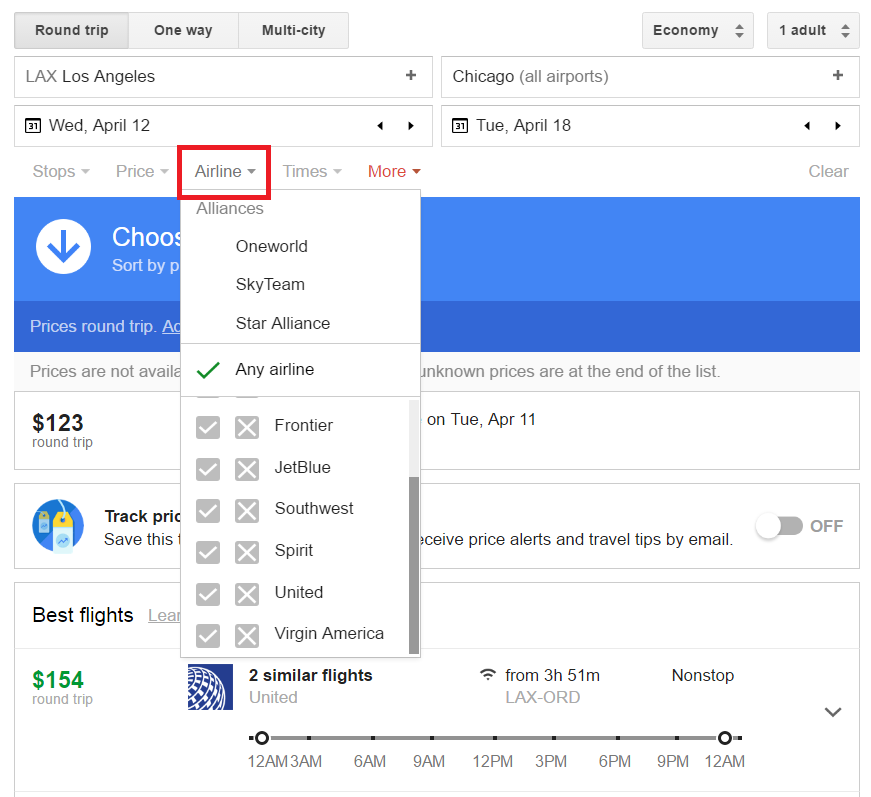Click the left handle of flight timeline

(262, 738)
